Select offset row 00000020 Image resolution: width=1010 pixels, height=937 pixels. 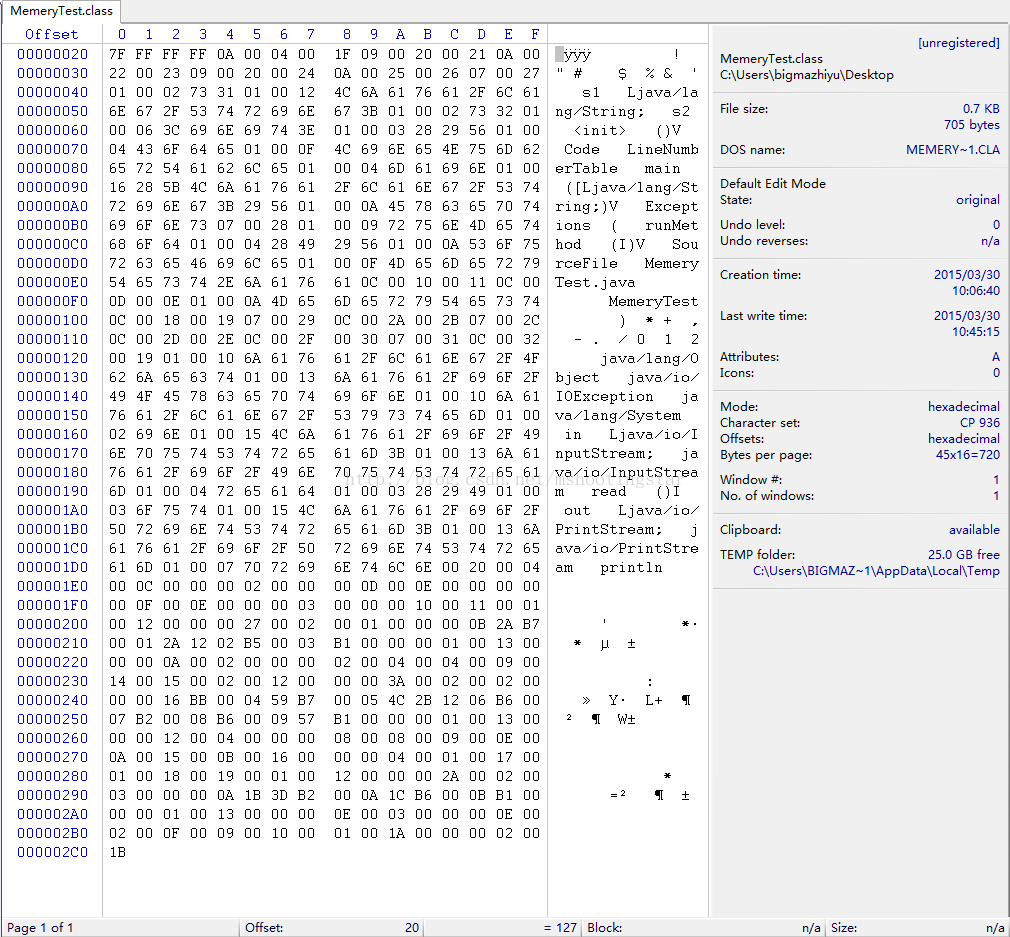[52, 54]
